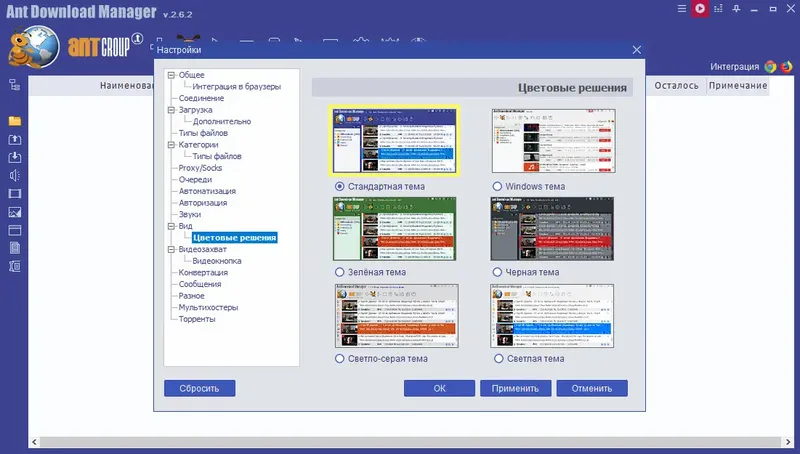
Task: Select the archives icon in sidebar
Action: (x=15, y=266)
